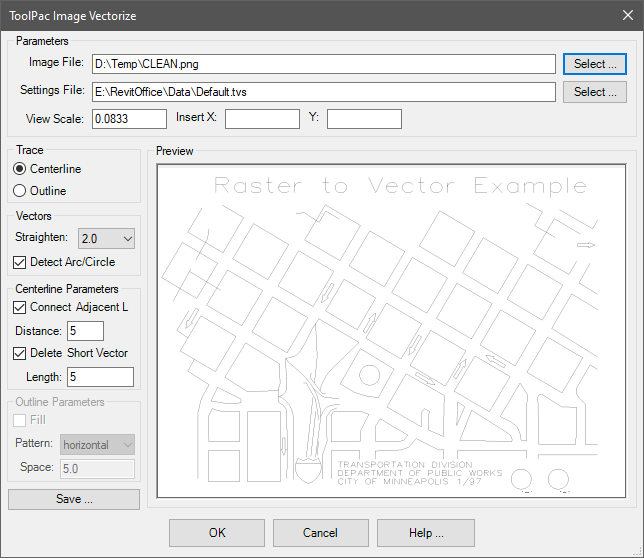
Task: Click the Length value field
Action: pyautogui.click(x=101, y=377)
